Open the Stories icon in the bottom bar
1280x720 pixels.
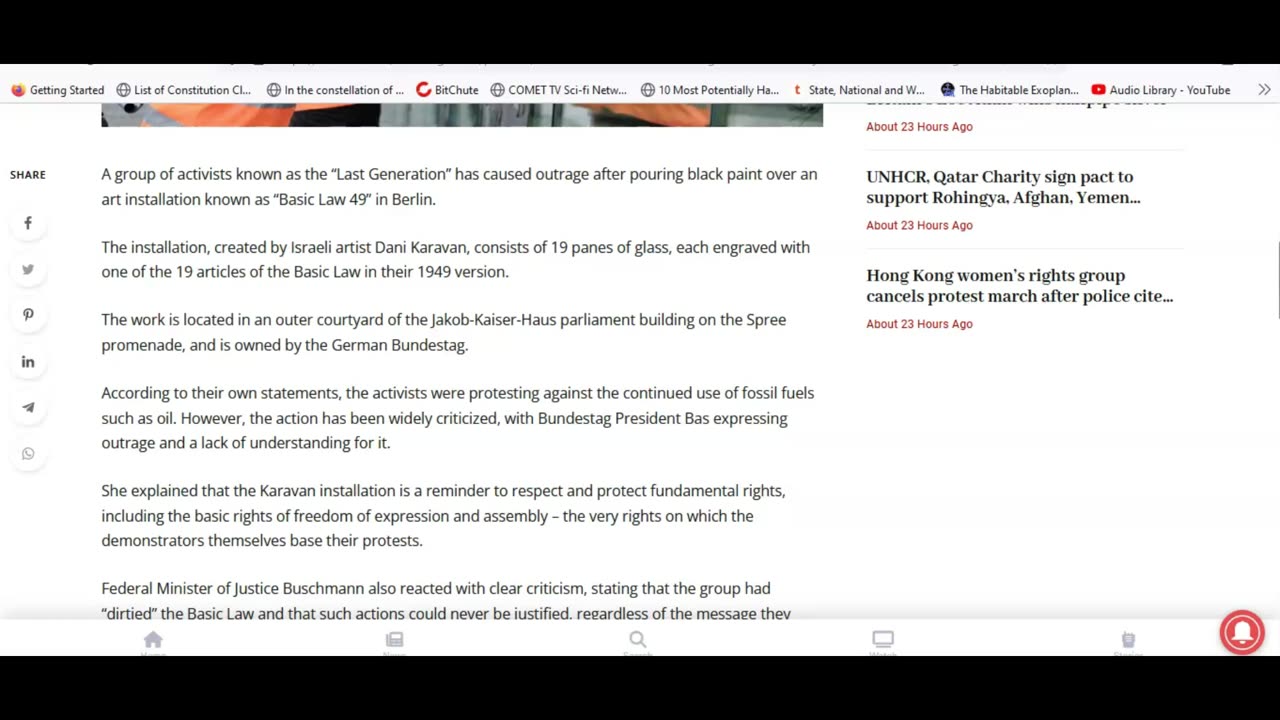coord(1128,640)
